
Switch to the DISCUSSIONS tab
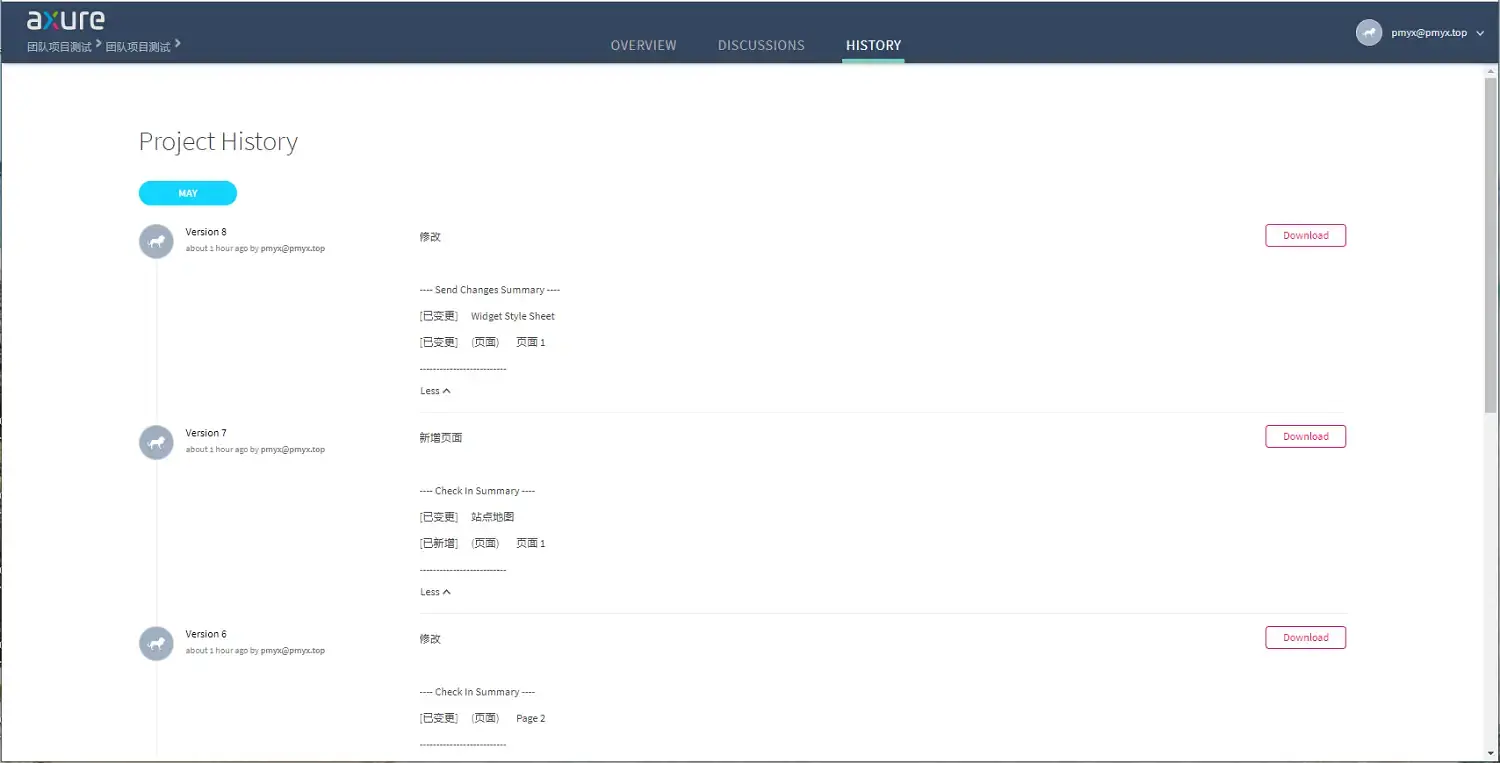tap(761, 45)
